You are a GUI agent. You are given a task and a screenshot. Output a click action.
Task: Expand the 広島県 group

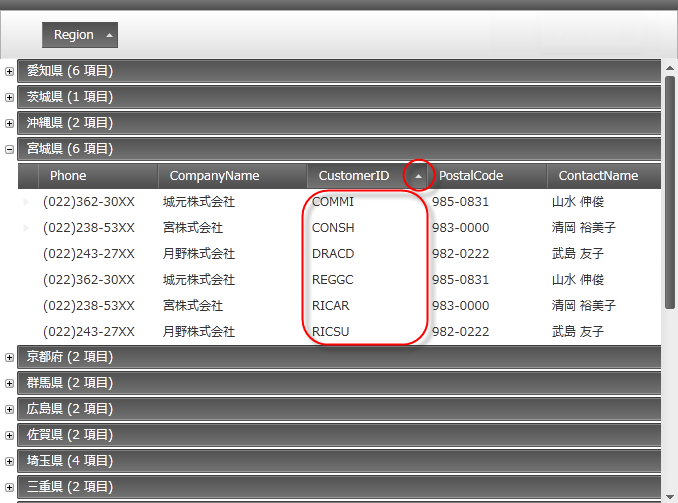10,409
